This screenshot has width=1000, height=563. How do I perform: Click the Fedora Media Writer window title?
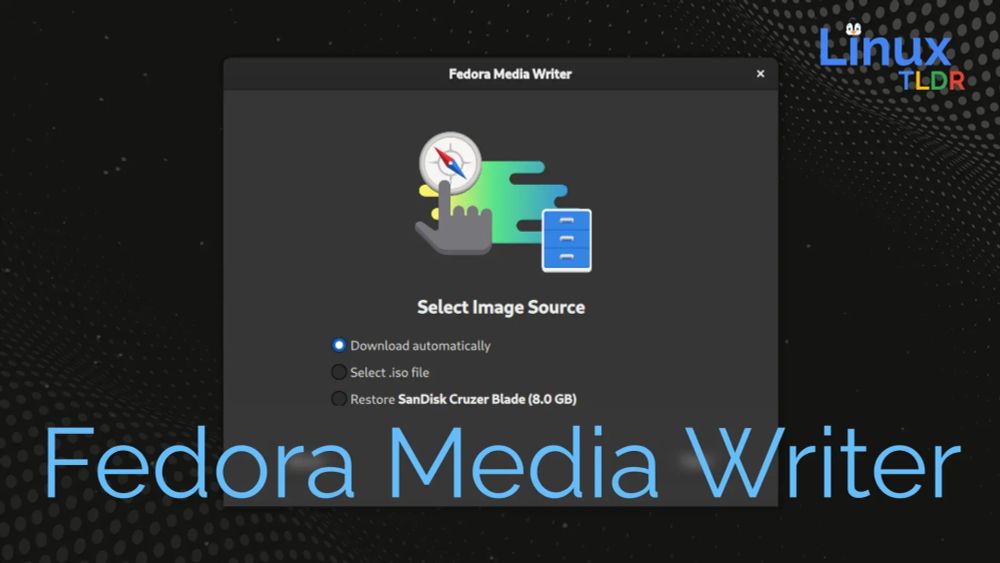point(510,74)
